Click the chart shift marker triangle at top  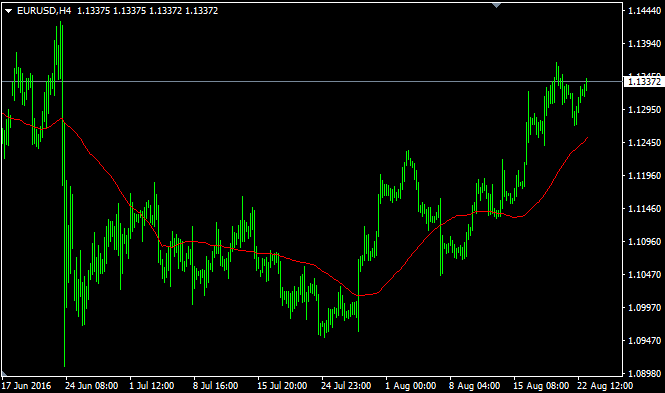pyautogui.click(x=496, y=5)
